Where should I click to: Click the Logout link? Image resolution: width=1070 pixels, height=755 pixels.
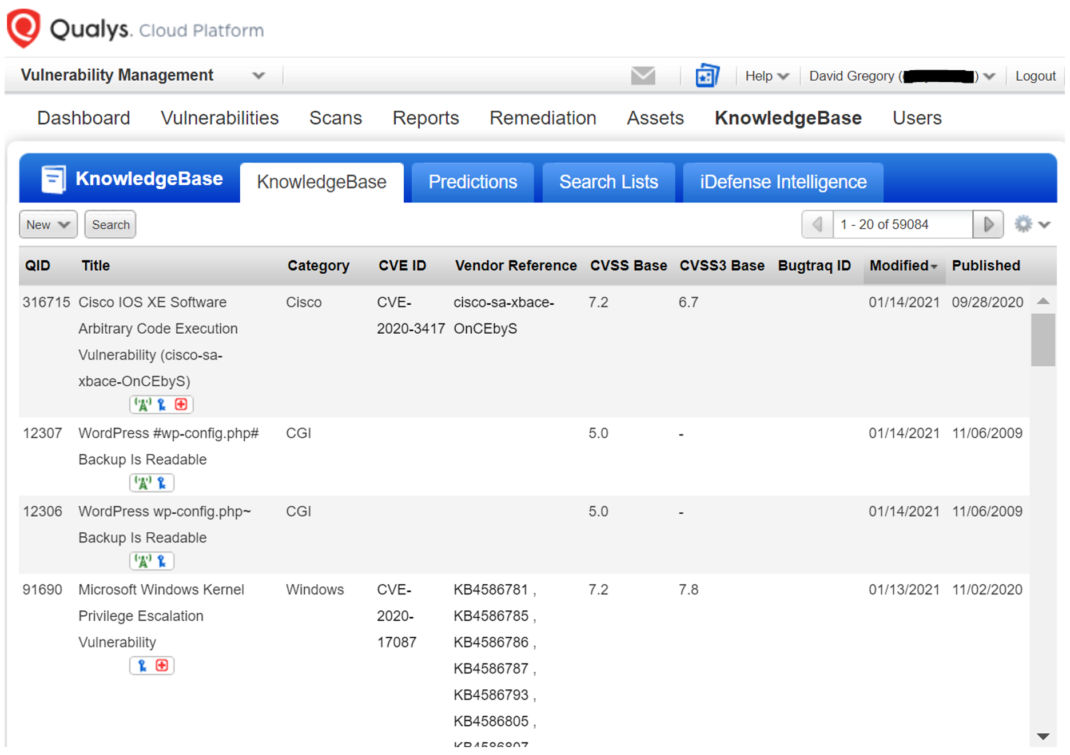1035,76
